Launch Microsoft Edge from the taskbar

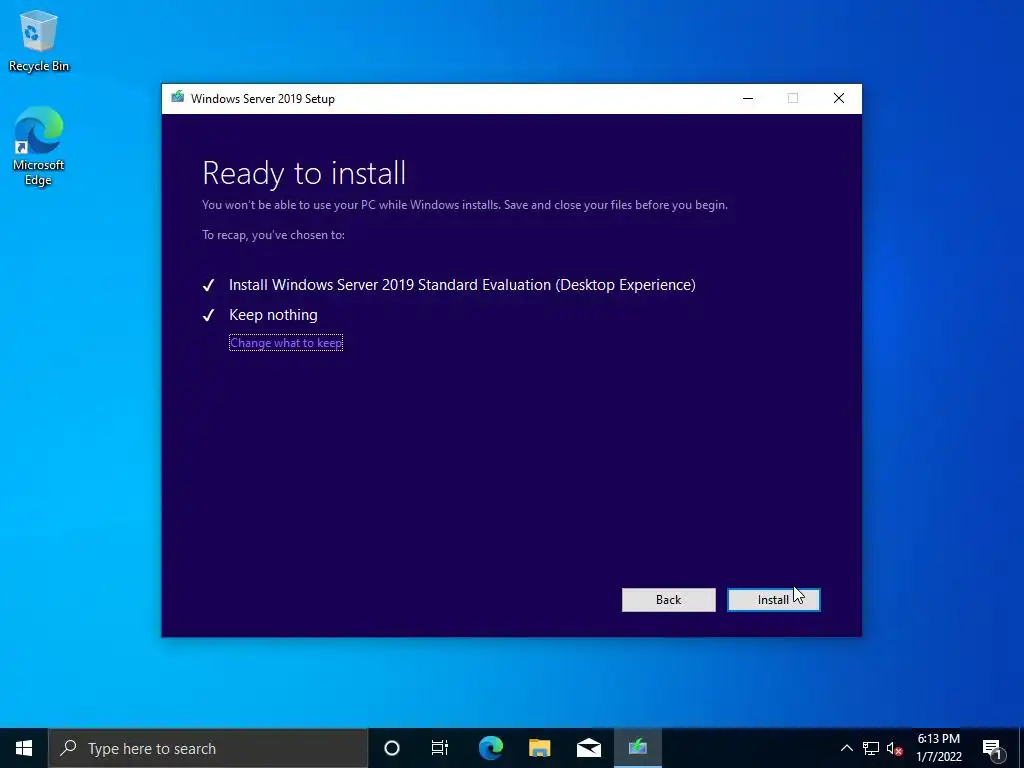pyautogui.click(x=490, y=748)
